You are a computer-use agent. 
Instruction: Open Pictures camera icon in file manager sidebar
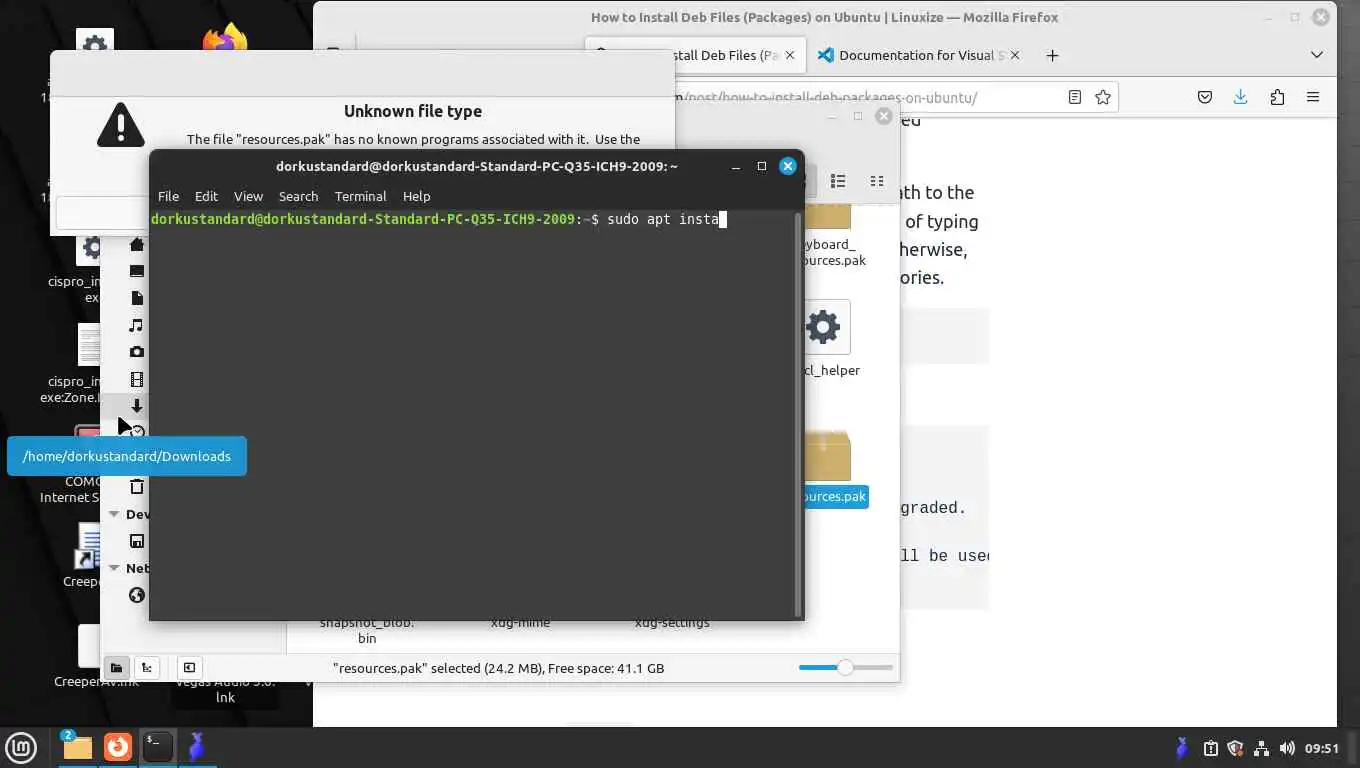point(137,352)
